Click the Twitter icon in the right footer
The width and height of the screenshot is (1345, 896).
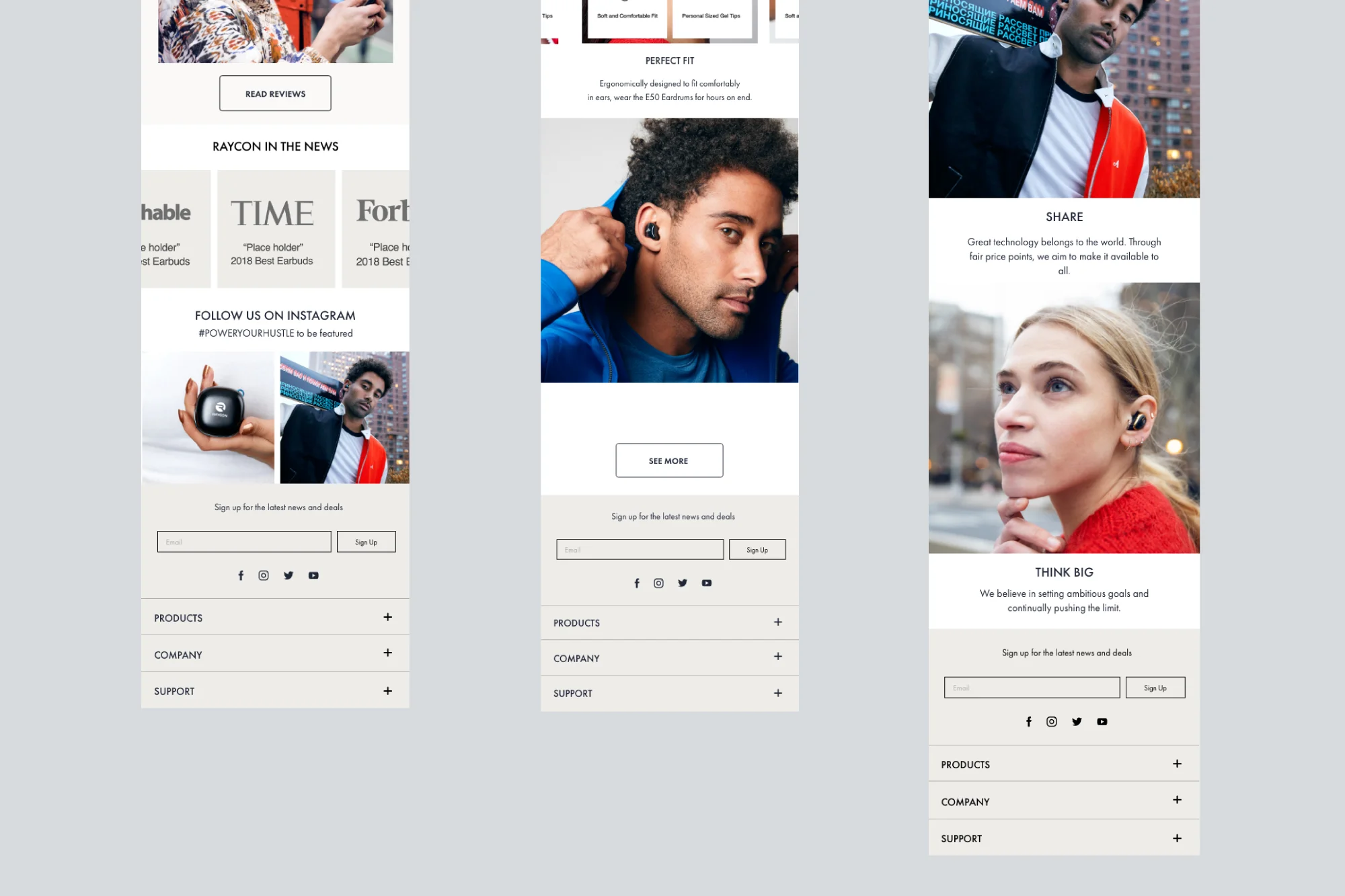[1077, 721]
